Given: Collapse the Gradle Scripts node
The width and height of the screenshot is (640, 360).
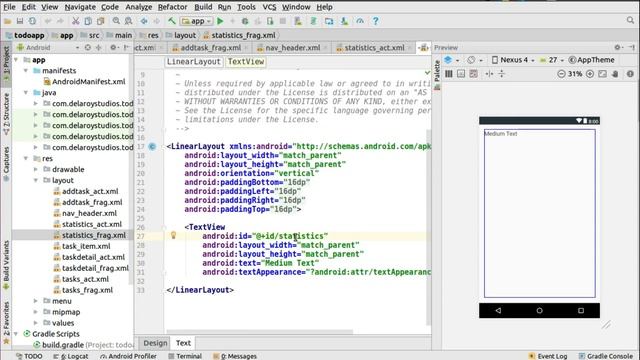Looking at the screenshot, I should (16, 334).
